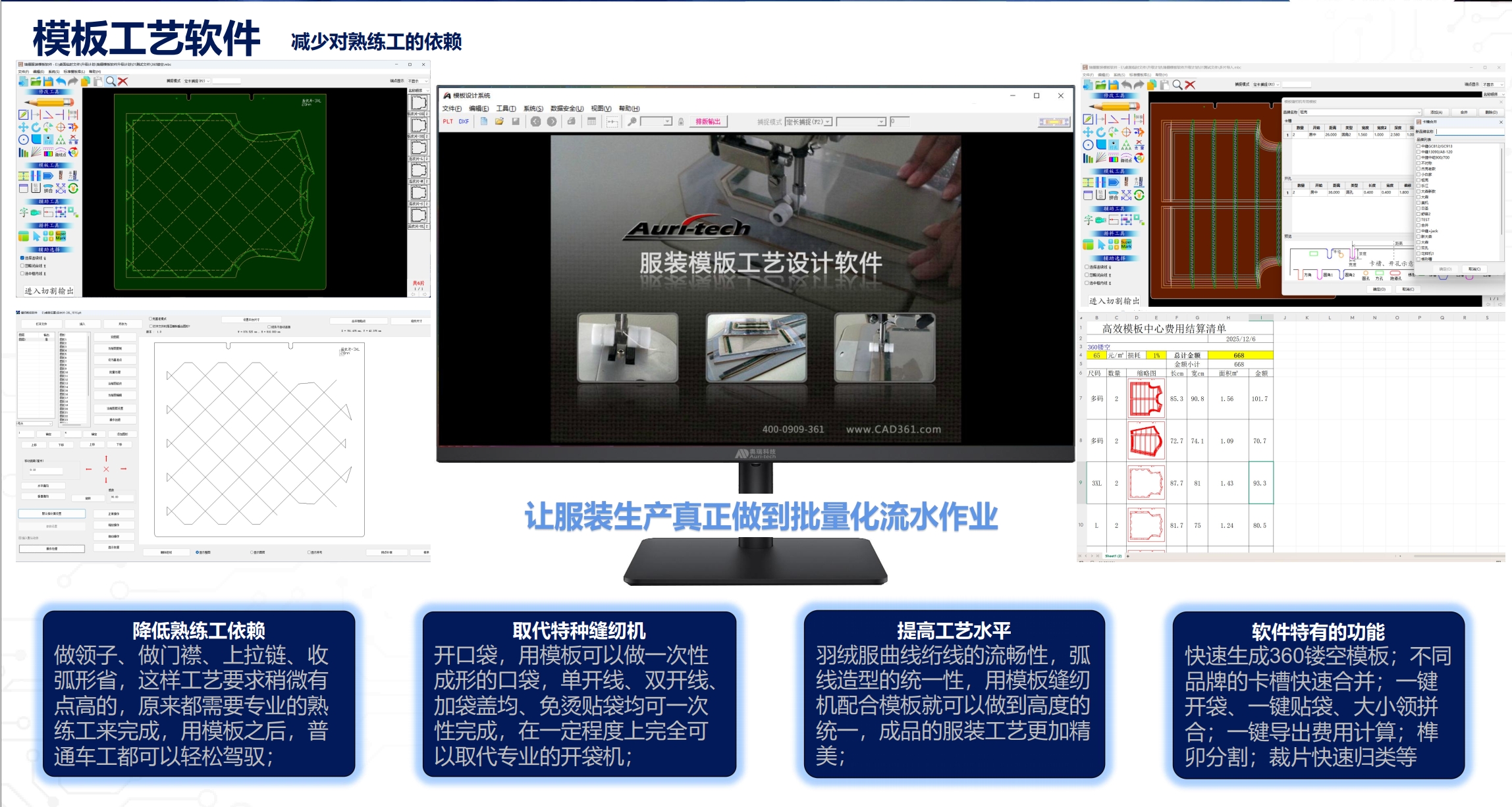Screen dimensions: 1512x807
Task: Open the 视图(V) menu
Action: 601,109
